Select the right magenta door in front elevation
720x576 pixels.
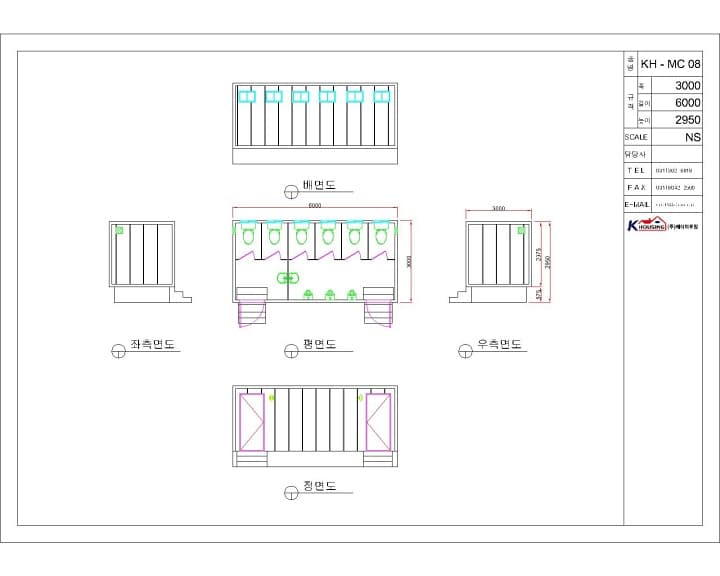[378, 422]
